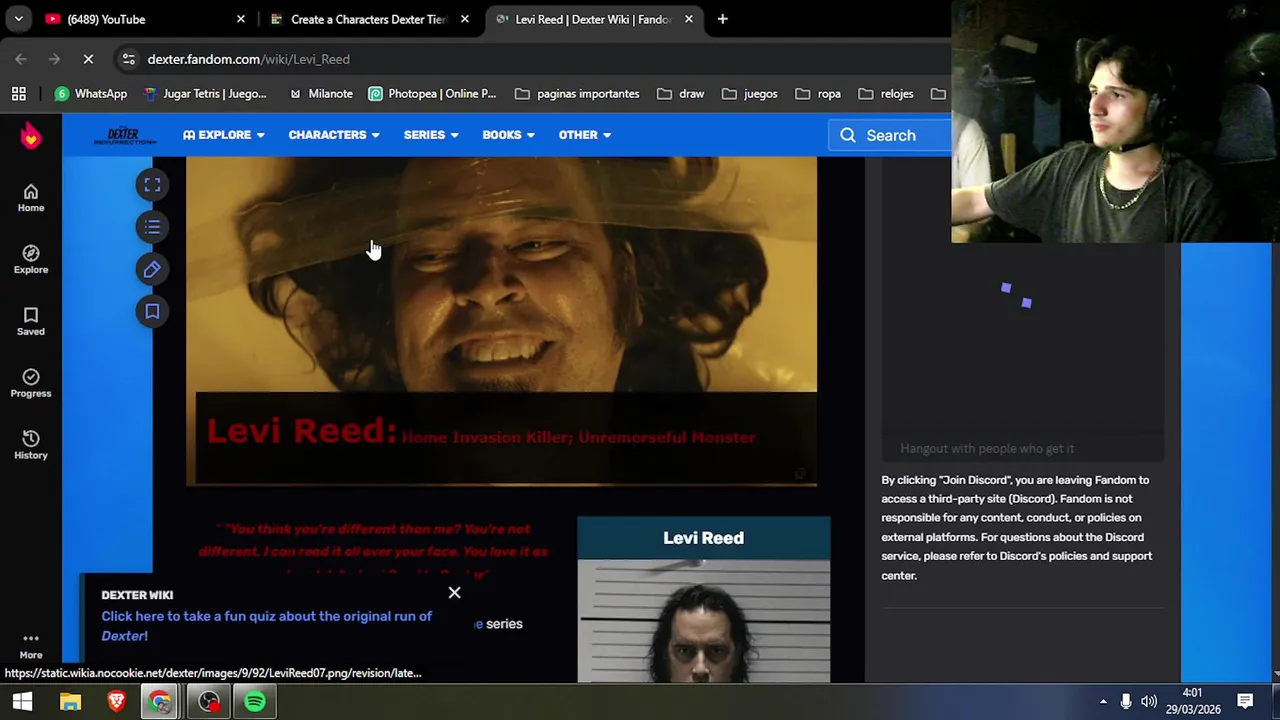Open juegos bookmark folder

750,94
